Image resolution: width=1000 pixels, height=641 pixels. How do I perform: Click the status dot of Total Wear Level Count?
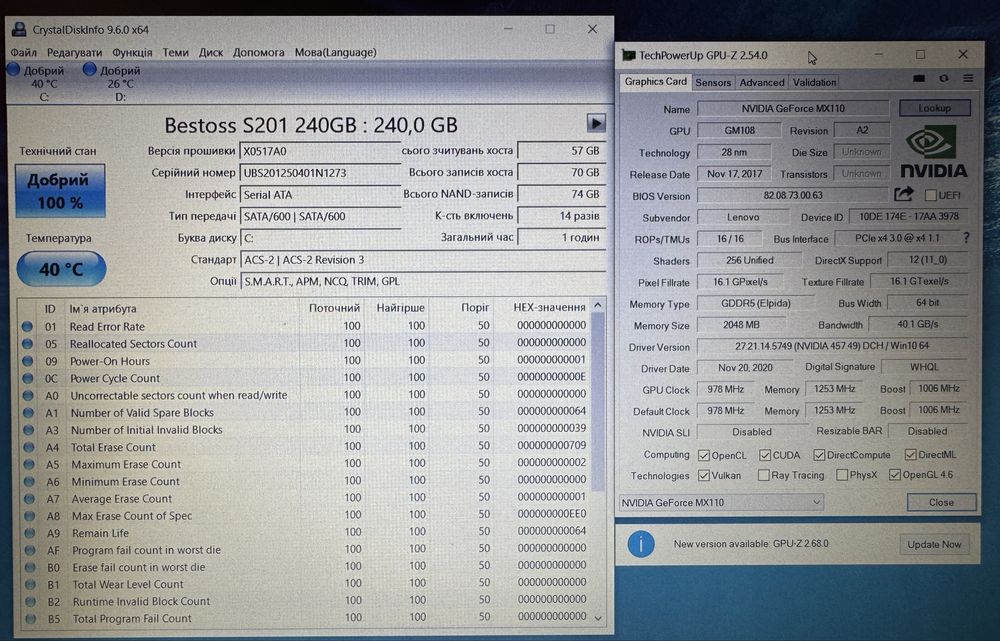pos(30,584)
